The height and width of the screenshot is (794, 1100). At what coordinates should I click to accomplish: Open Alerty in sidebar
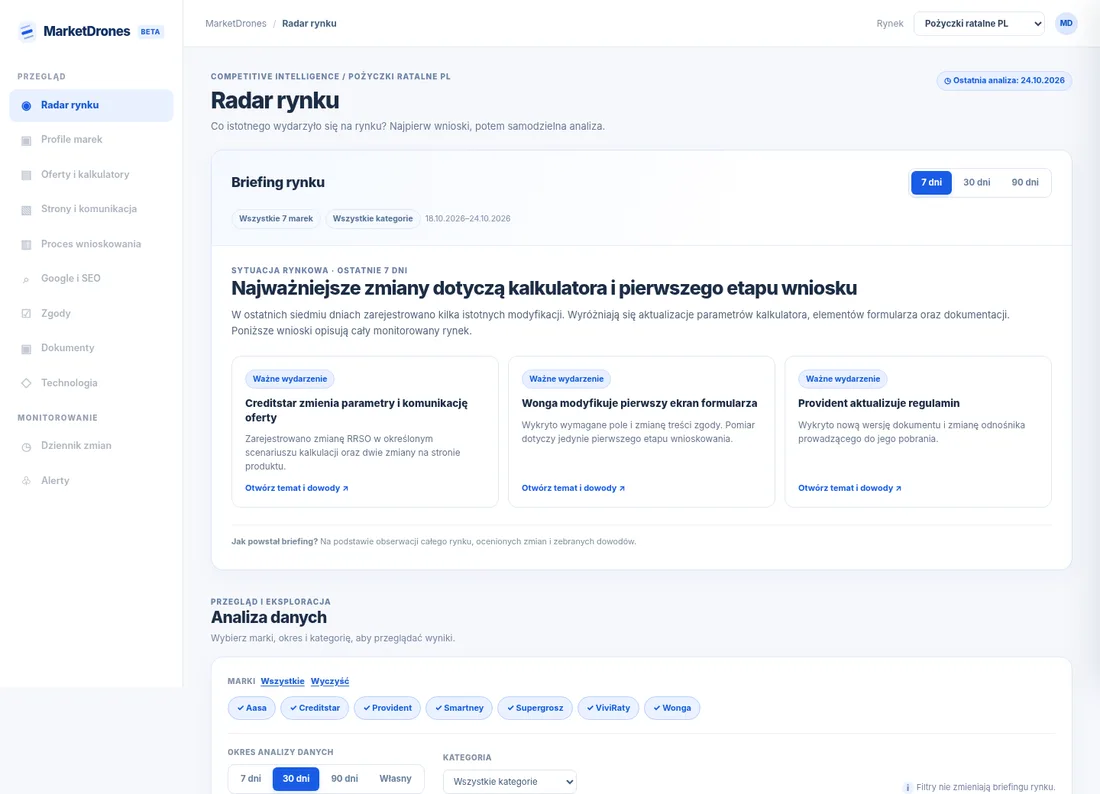(91, 480)
